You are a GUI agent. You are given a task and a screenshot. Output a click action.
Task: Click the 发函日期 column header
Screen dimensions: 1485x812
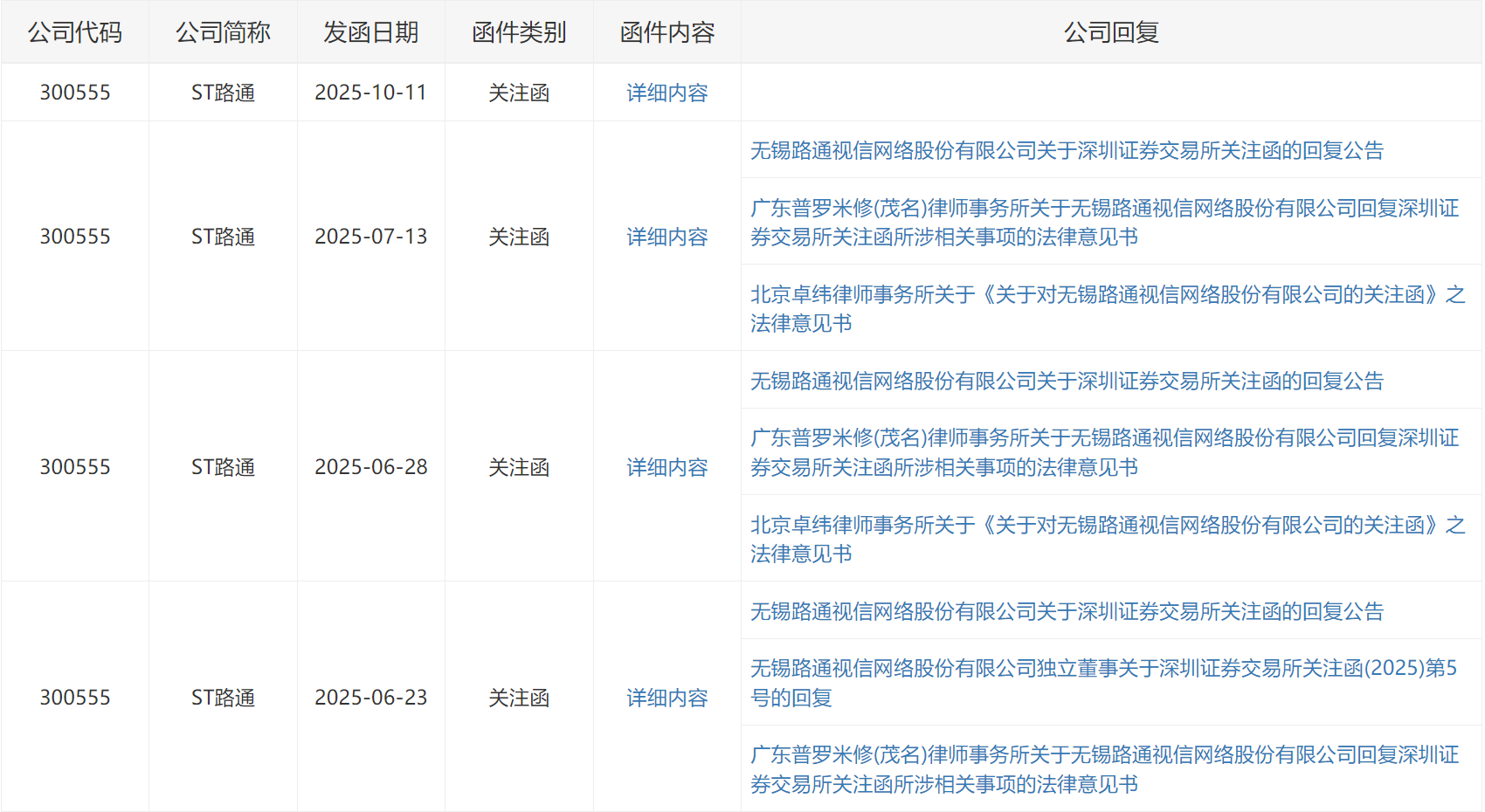[x=371, y=32]
